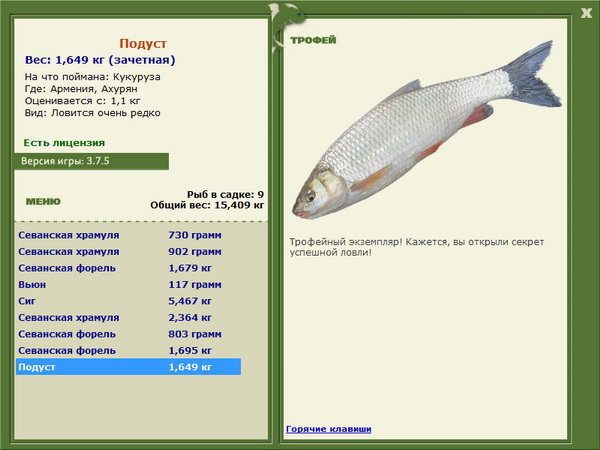Image resolution: width=600 pixels, height=450 pixels.
Task: Click the Где: Армения, Ахурян line
Action: [81, 89]
